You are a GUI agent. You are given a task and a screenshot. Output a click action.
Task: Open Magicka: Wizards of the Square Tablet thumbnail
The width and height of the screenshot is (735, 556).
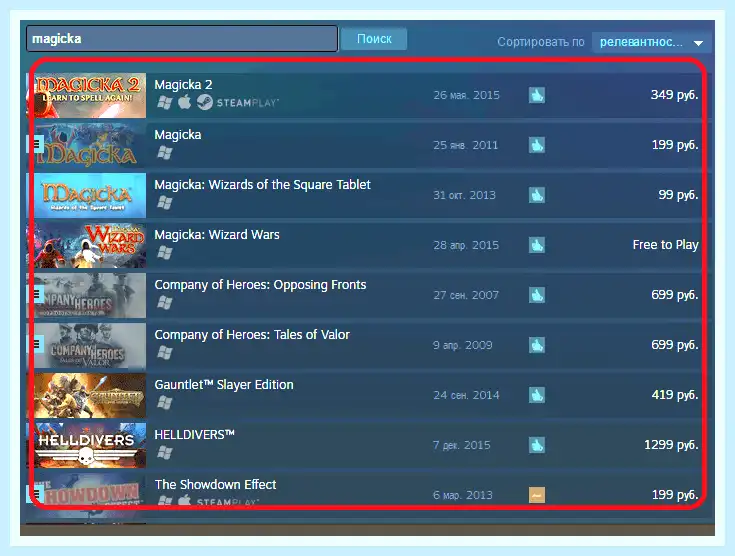click(87, 195)
